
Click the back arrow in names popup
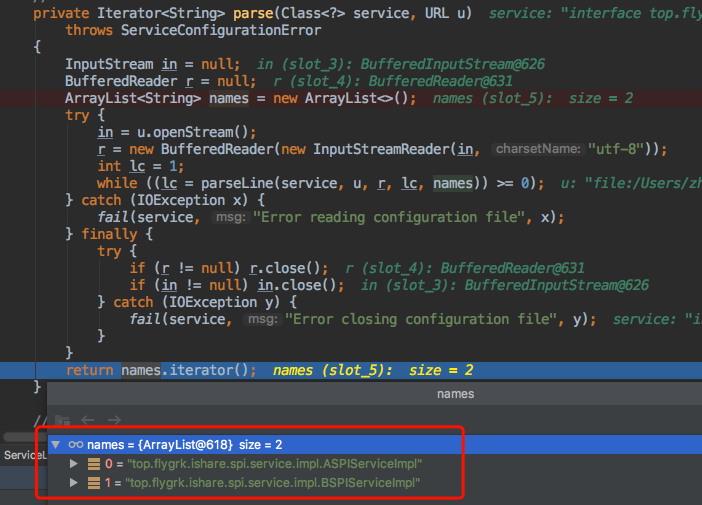tap(87, 420)
